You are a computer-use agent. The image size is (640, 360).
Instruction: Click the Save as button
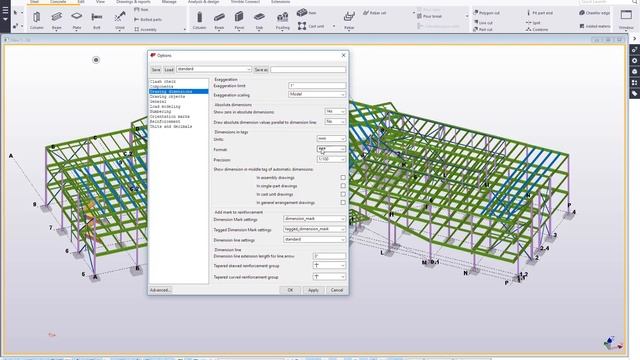261,70
